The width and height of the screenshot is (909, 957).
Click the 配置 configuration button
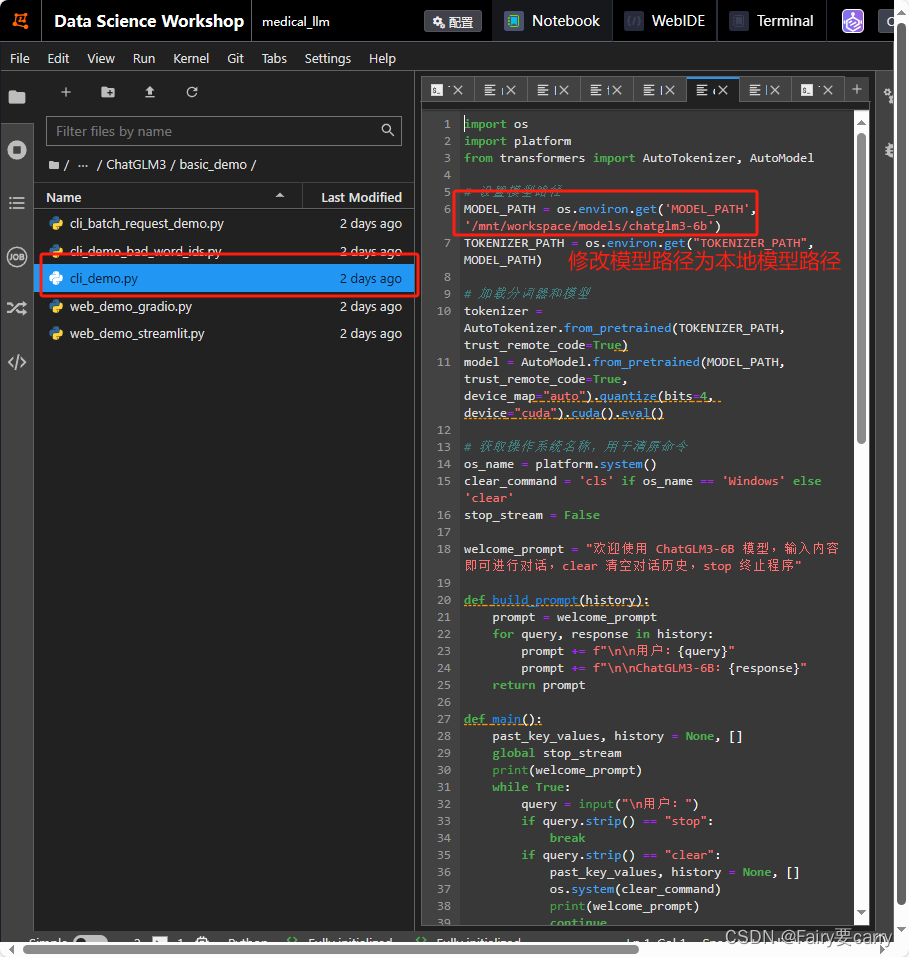[453, 22]
